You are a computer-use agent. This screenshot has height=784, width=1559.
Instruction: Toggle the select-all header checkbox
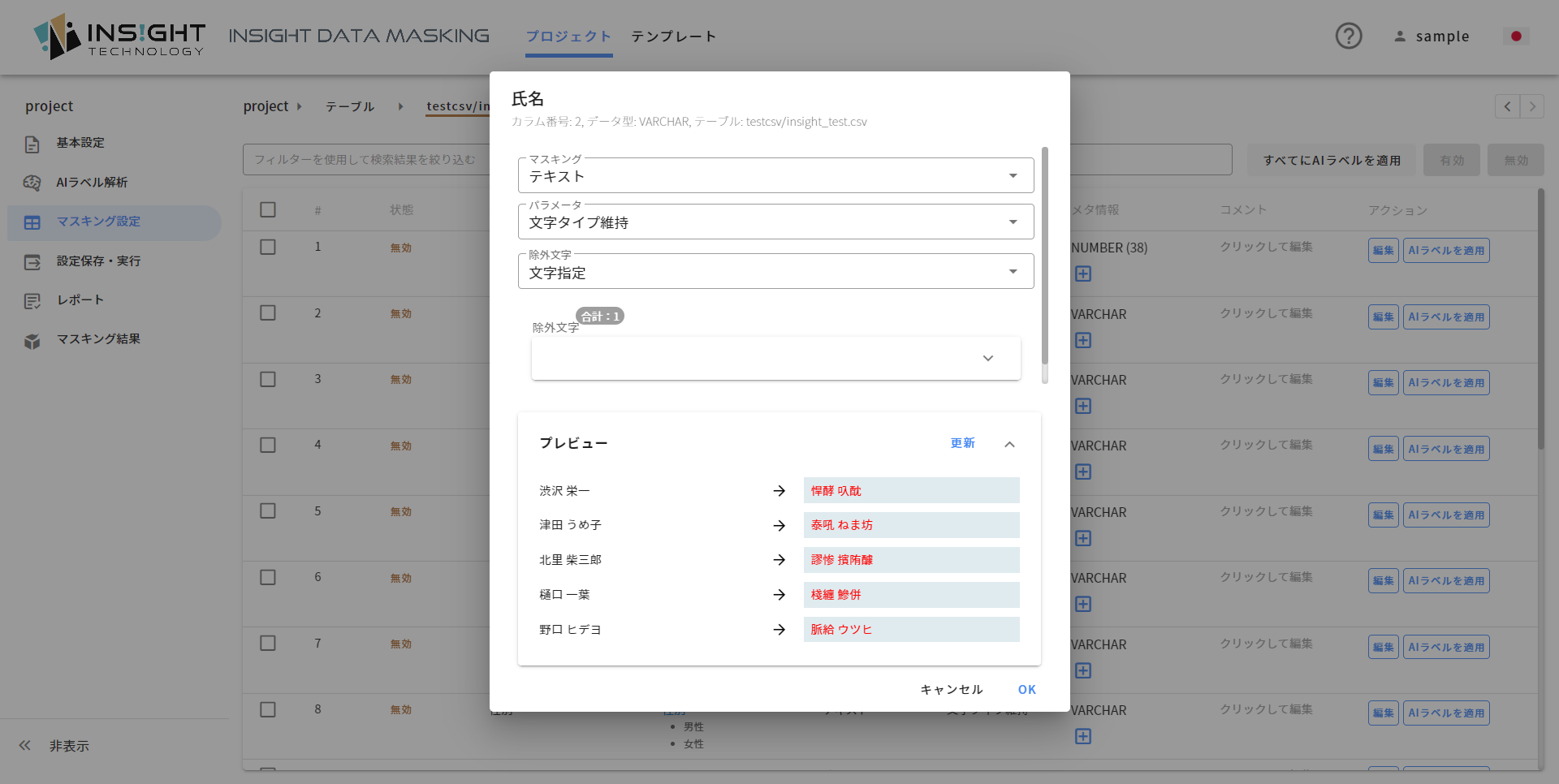click(268, 210)
